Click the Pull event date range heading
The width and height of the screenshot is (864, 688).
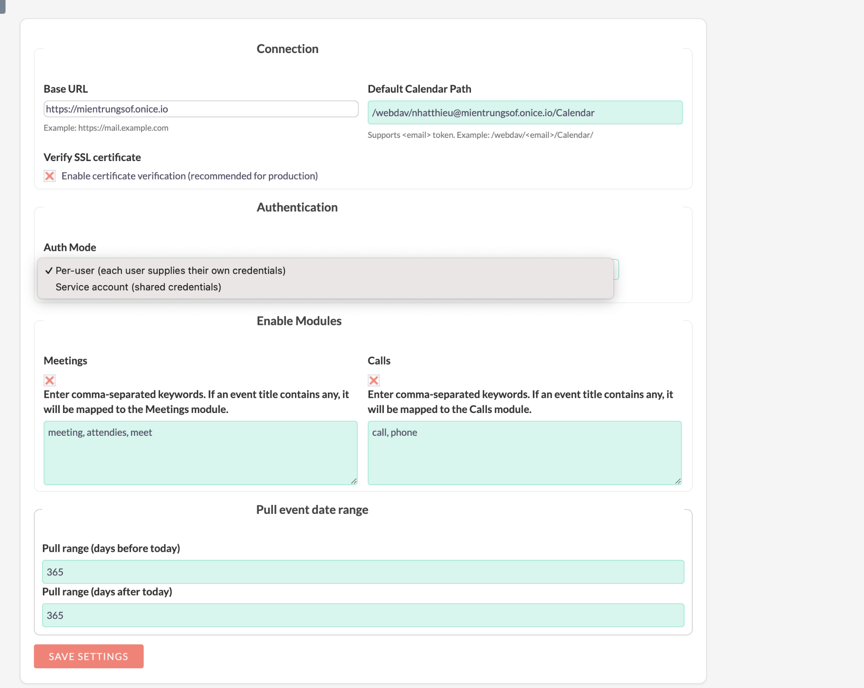point(312,510)
